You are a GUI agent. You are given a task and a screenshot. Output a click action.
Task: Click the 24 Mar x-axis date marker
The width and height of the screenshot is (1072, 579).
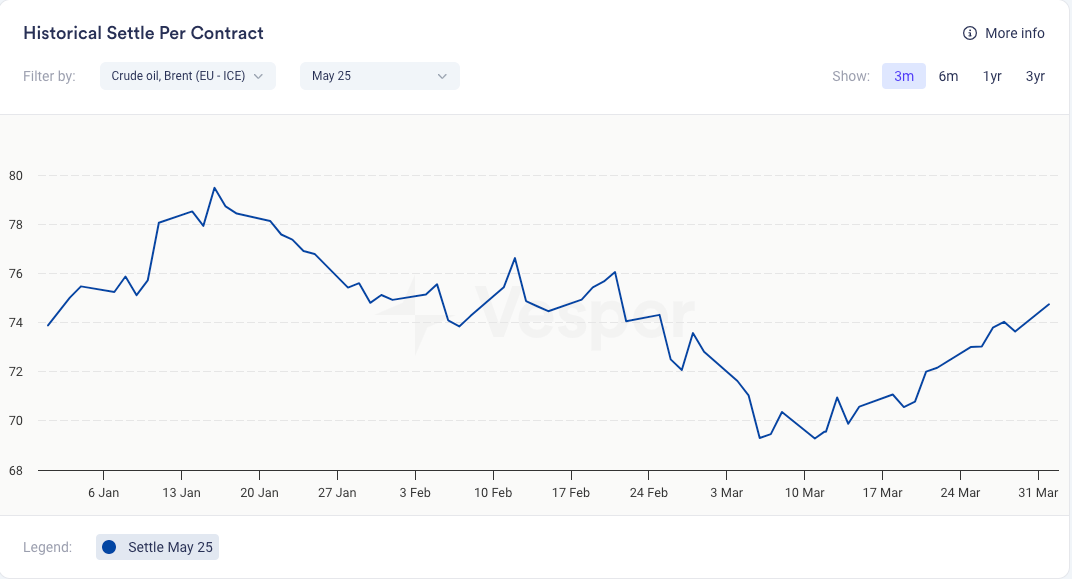pos(960,493)
